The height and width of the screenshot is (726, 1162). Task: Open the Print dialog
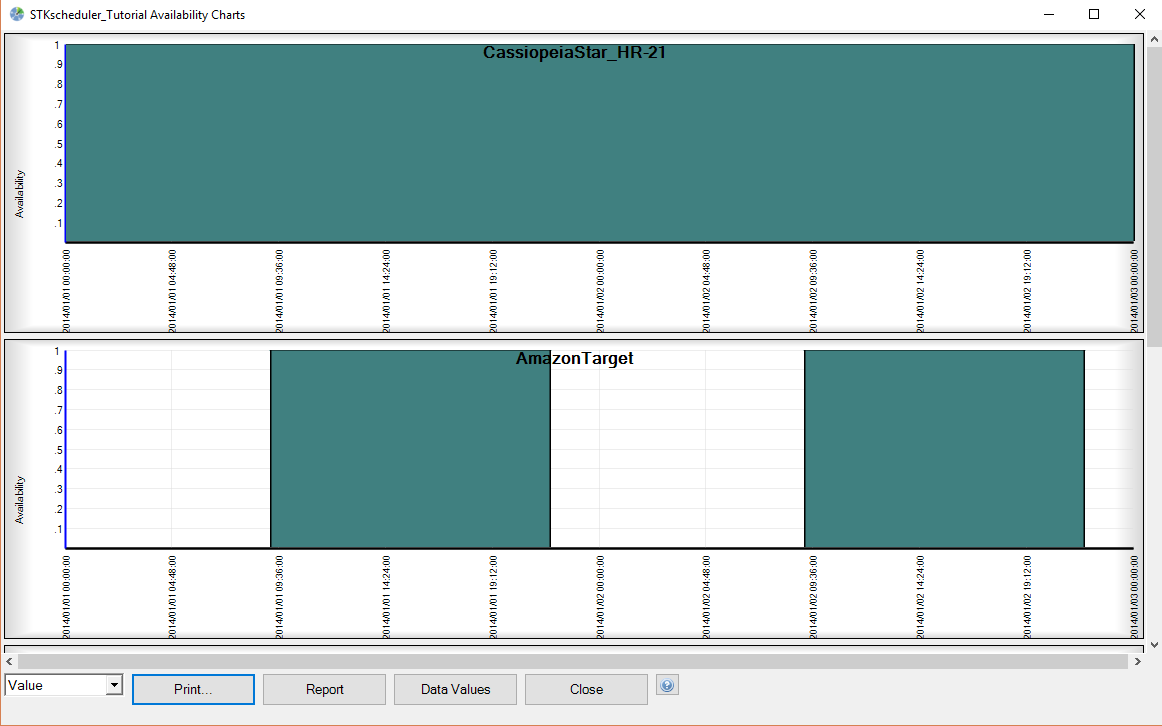193,689
